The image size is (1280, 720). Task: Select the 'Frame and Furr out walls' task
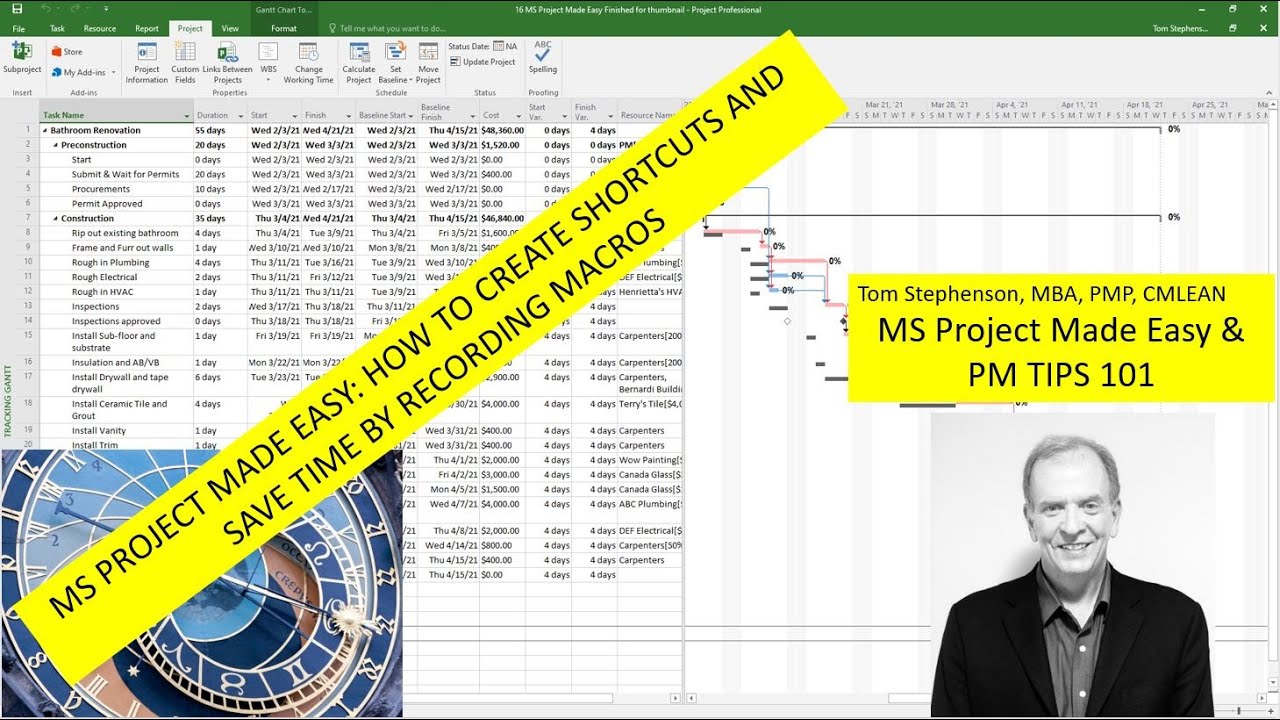coord(122,248)
